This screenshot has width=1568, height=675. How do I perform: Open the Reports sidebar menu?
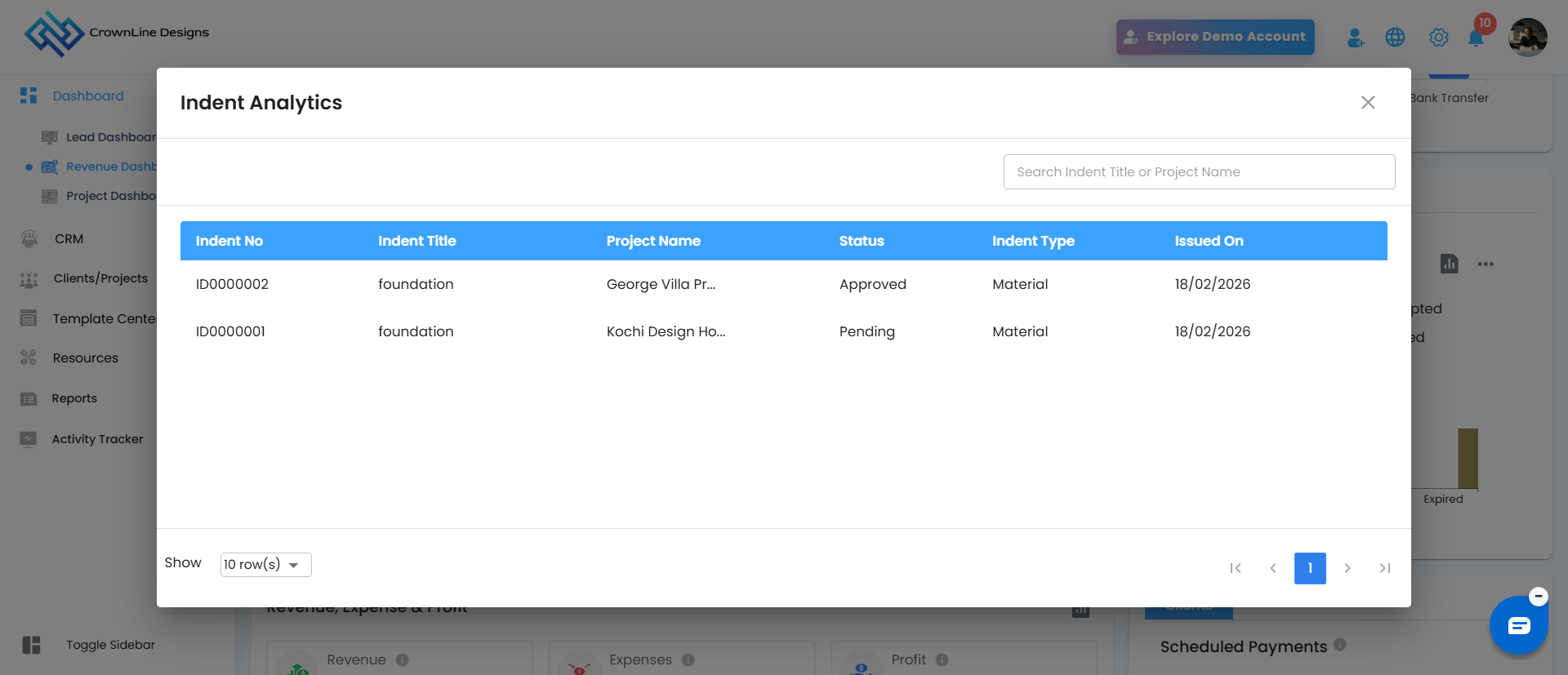pos(73,398)
